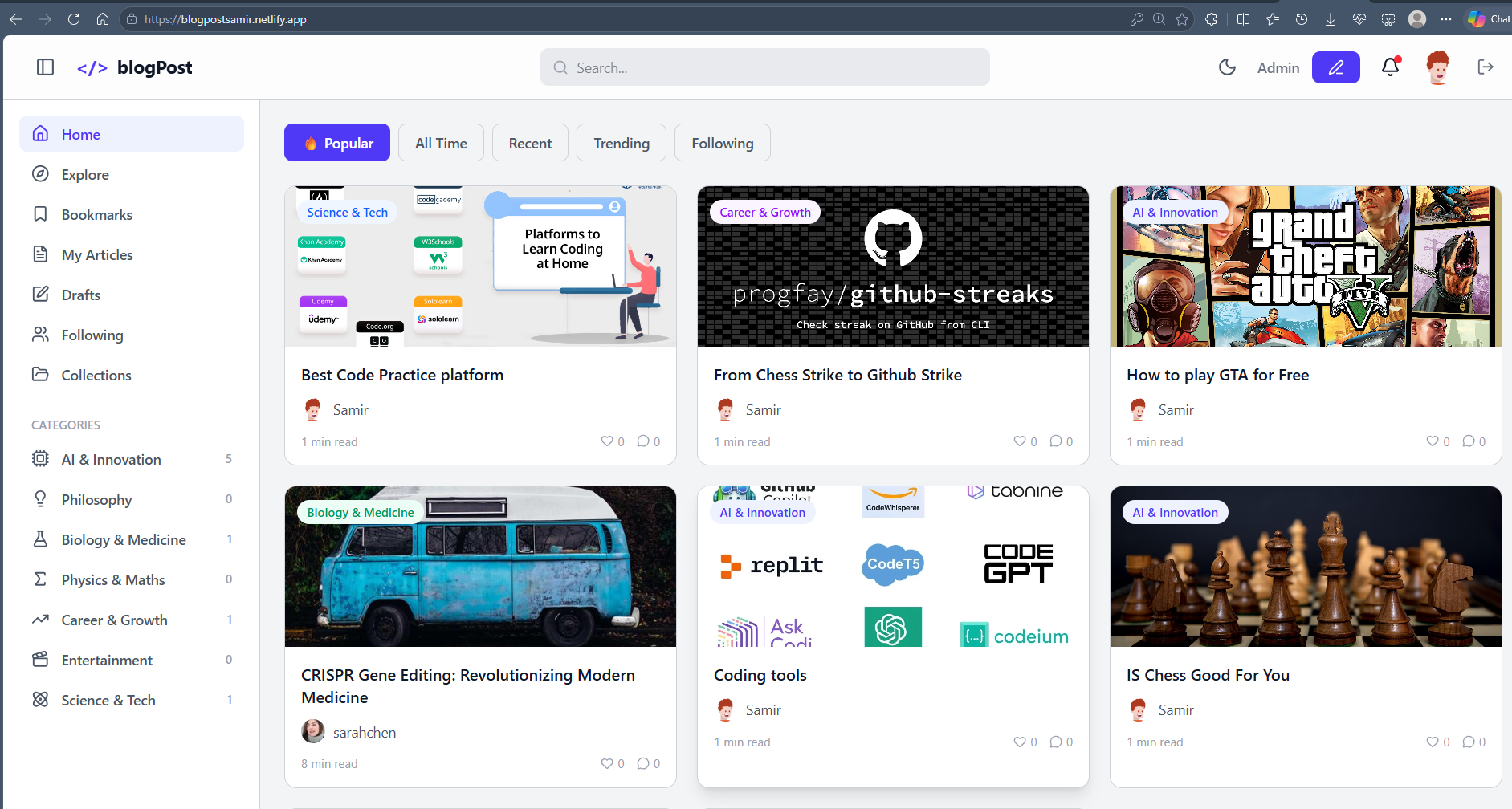Open Bookmarks in the sidebar
Viewport: 1512px width, 809px height.
132,214
